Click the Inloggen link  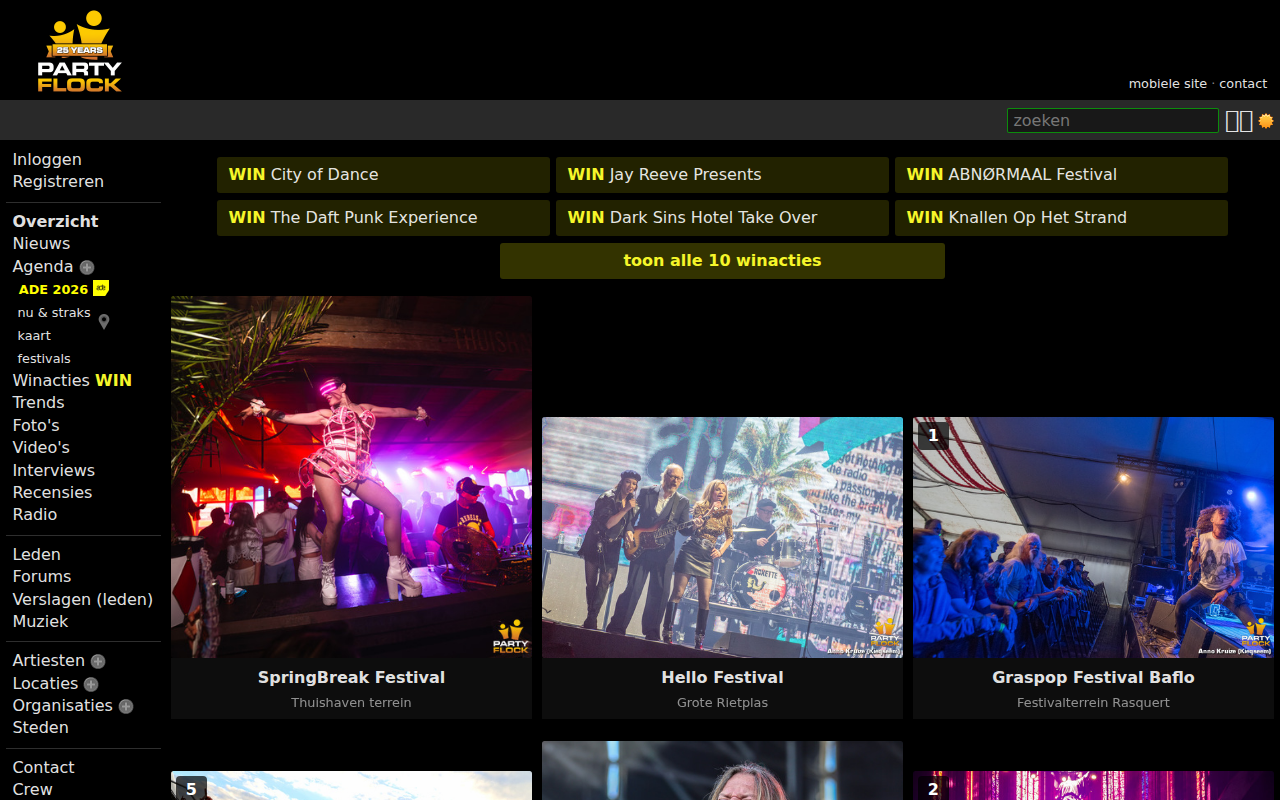coord(47,159)
